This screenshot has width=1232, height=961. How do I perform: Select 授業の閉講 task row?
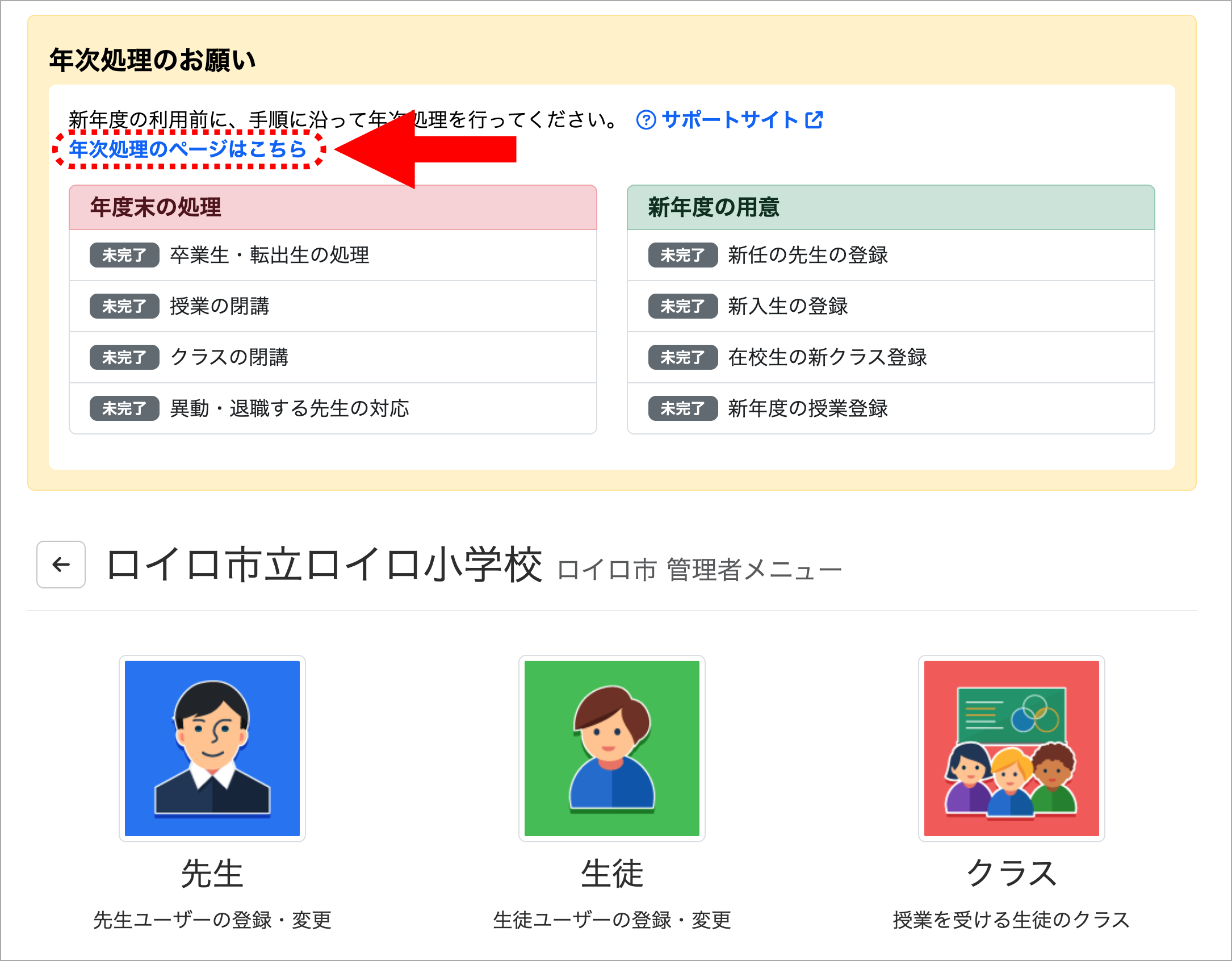pyautogui.click(x=220, y=306)
